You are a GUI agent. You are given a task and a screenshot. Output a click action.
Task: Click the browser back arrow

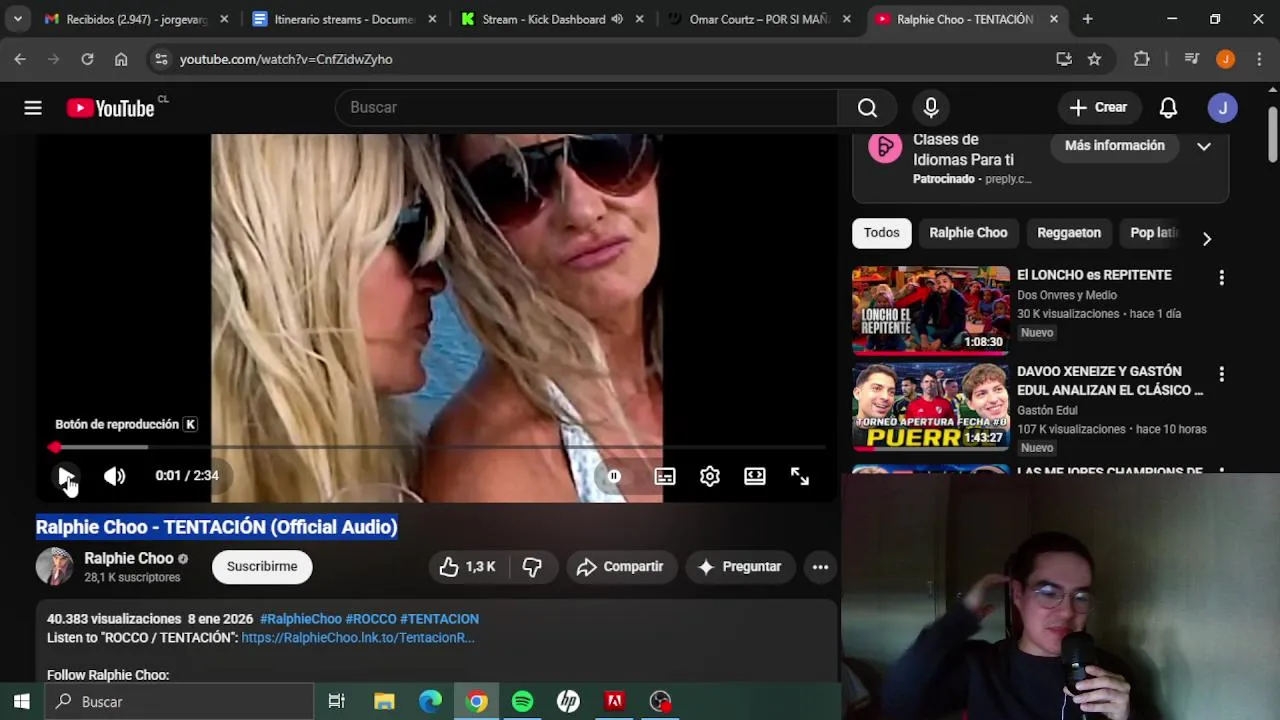coord(20,59)
